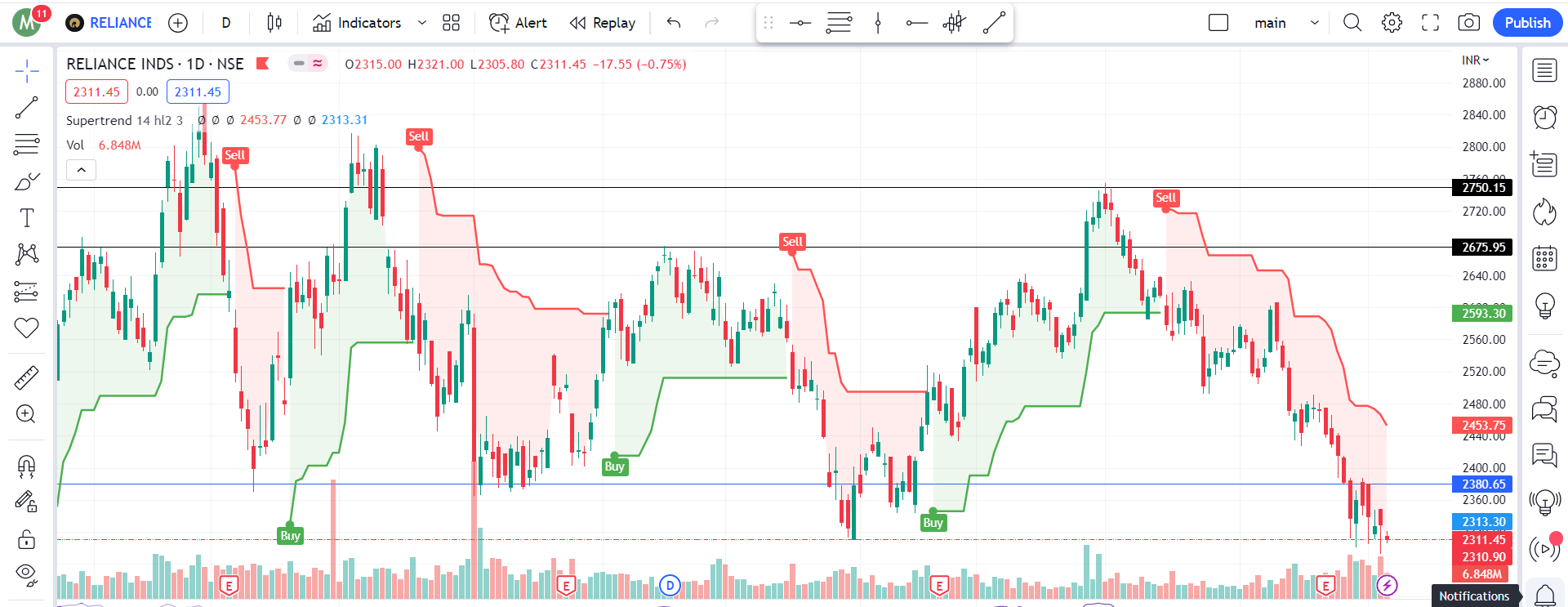This screenshot has width=1568, height=607.
Task: Open the candle chart style menu
Action: [274, 23]
